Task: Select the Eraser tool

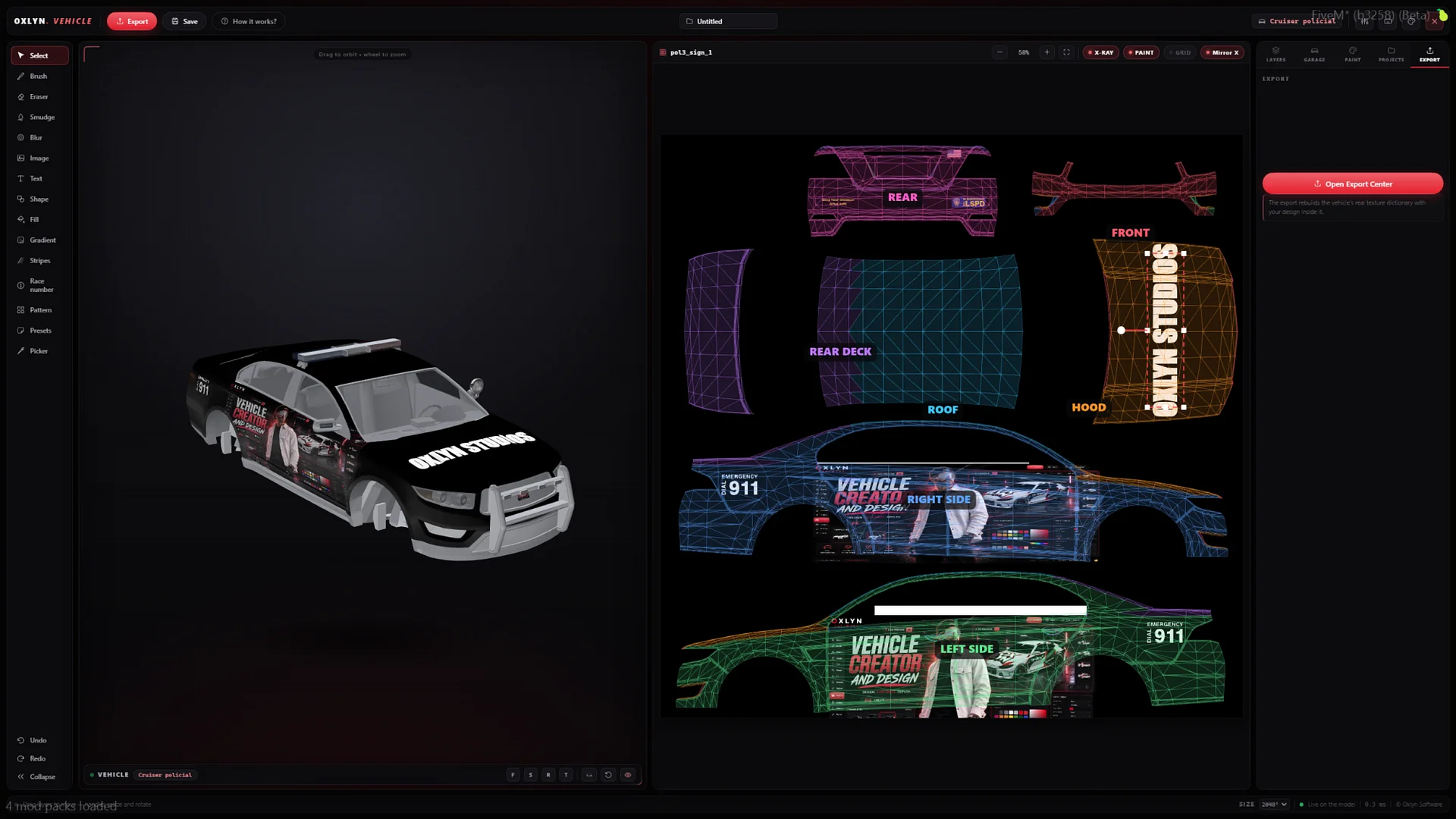Action: coord(39,96)
